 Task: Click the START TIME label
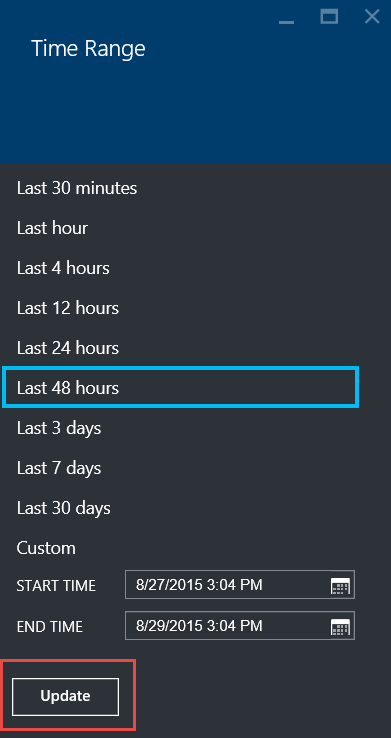(56, 586)
